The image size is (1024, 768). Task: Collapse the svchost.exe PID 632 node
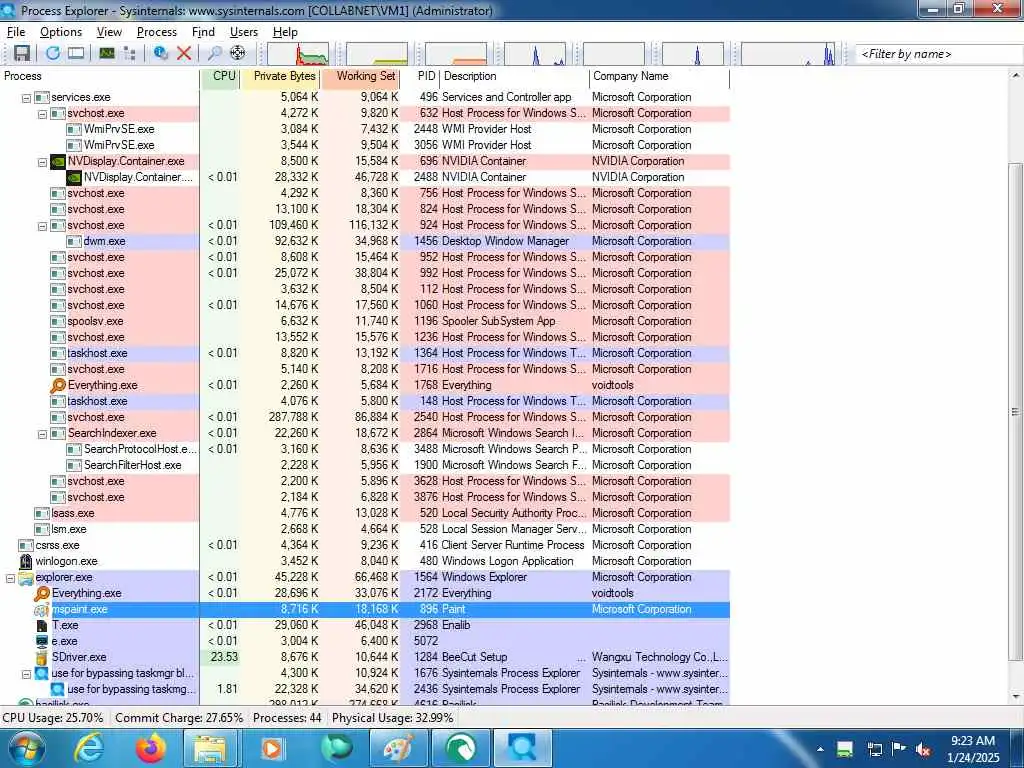coord(42,114)
